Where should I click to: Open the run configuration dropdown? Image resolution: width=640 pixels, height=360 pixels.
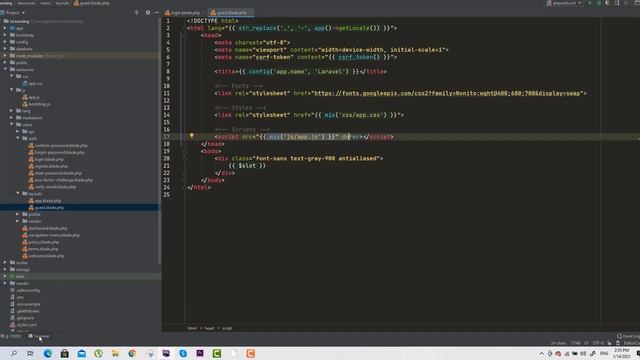[564, 3]
